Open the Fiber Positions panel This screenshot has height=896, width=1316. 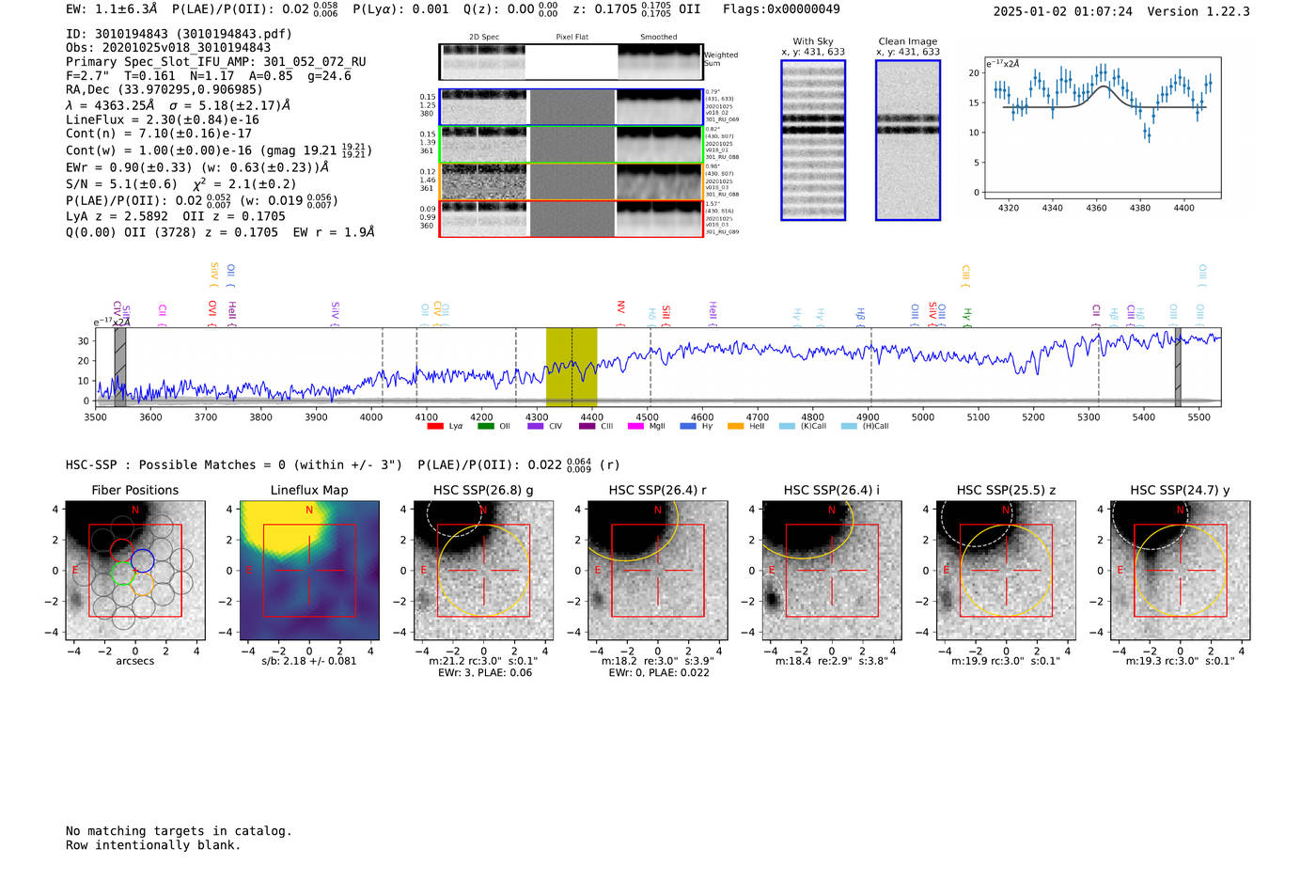135,571
